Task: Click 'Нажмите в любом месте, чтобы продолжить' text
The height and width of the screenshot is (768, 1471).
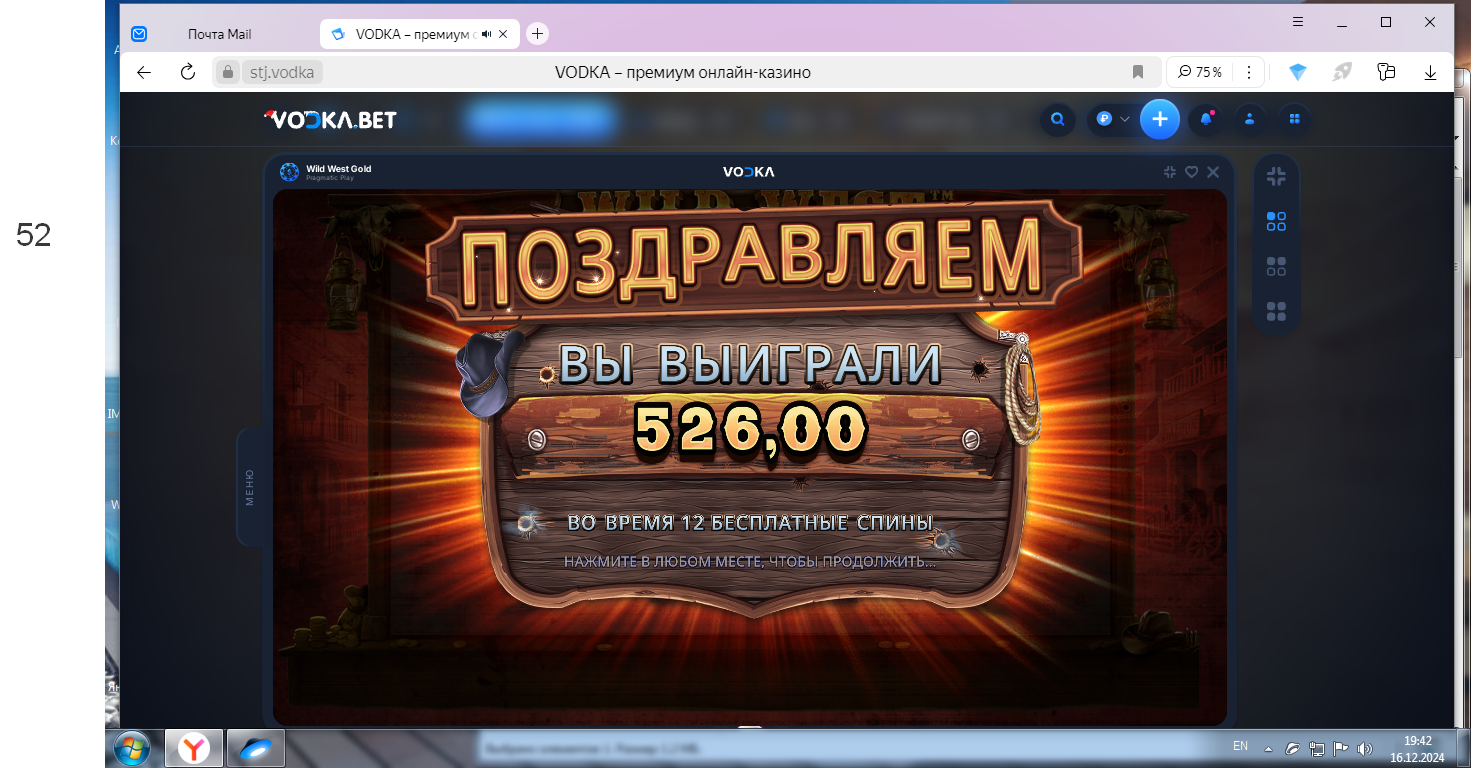Action: tap(750, 562)
